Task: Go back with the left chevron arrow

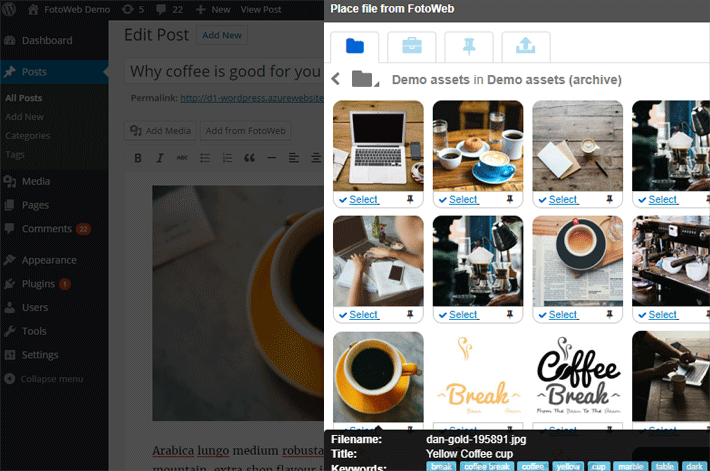Action: point(336,80)
